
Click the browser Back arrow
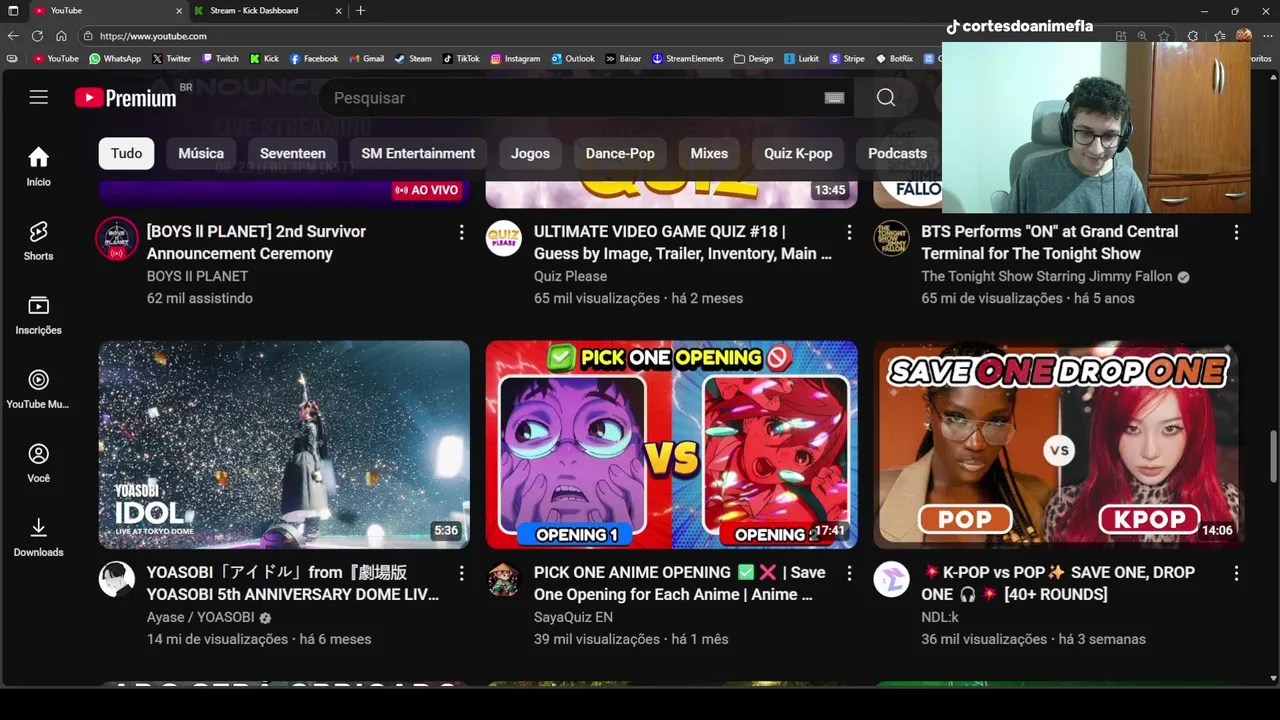[13, 36]
